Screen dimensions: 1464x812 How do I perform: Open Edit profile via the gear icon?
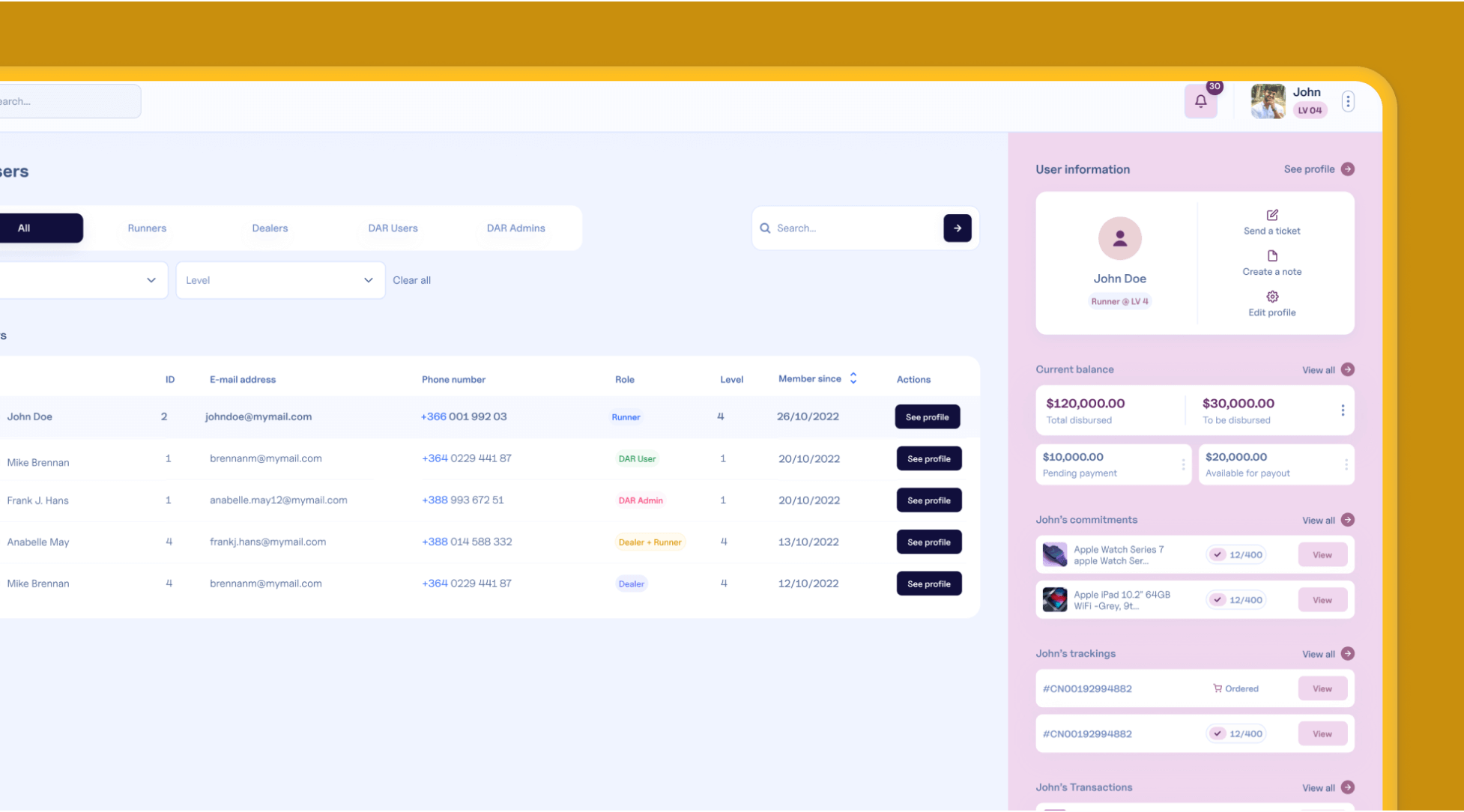[1271, 297]
